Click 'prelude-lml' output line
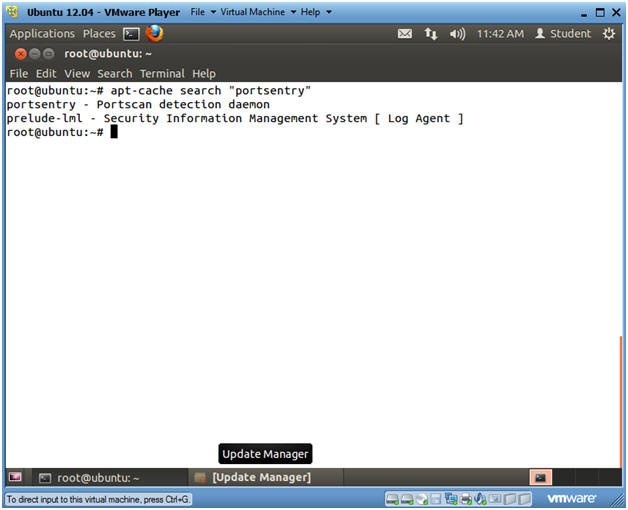This screenshot has width=628, height=510. click(235, 119)
